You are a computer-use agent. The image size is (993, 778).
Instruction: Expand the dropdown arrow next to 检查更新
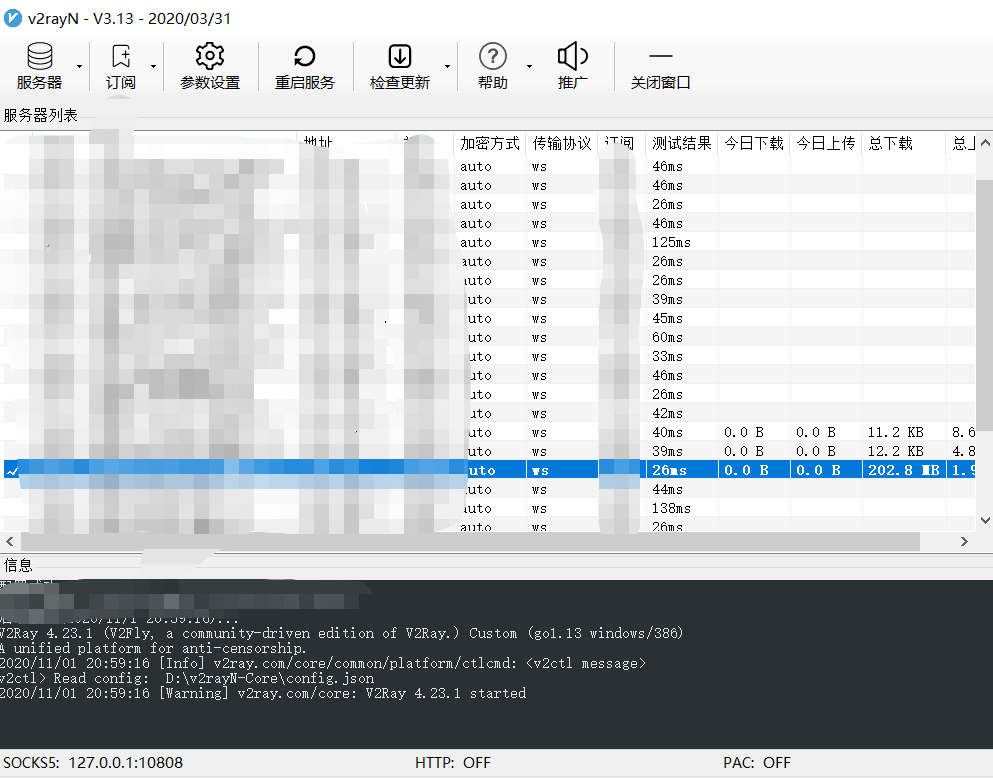click(447, 66)
